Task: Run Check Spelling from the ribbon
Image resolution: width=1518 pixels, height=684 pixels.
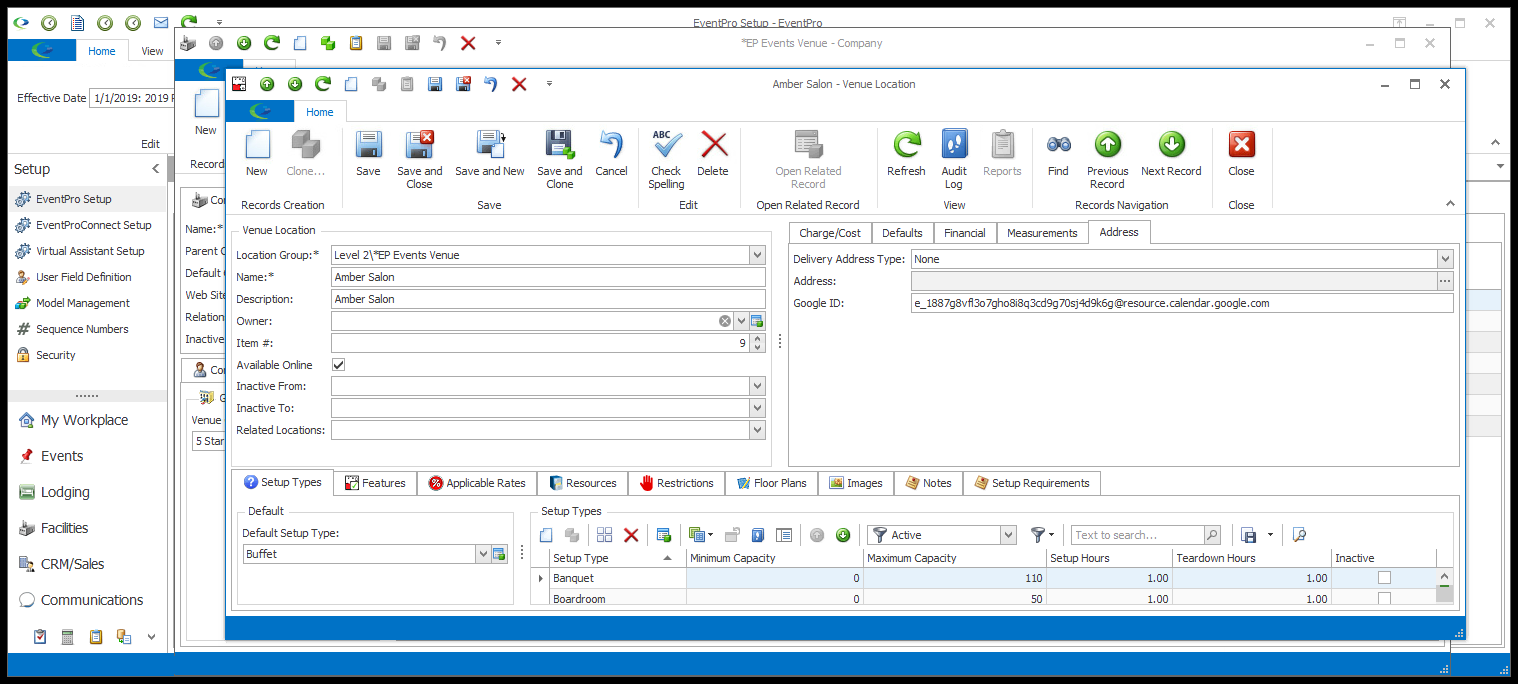Action: point(666,160)
